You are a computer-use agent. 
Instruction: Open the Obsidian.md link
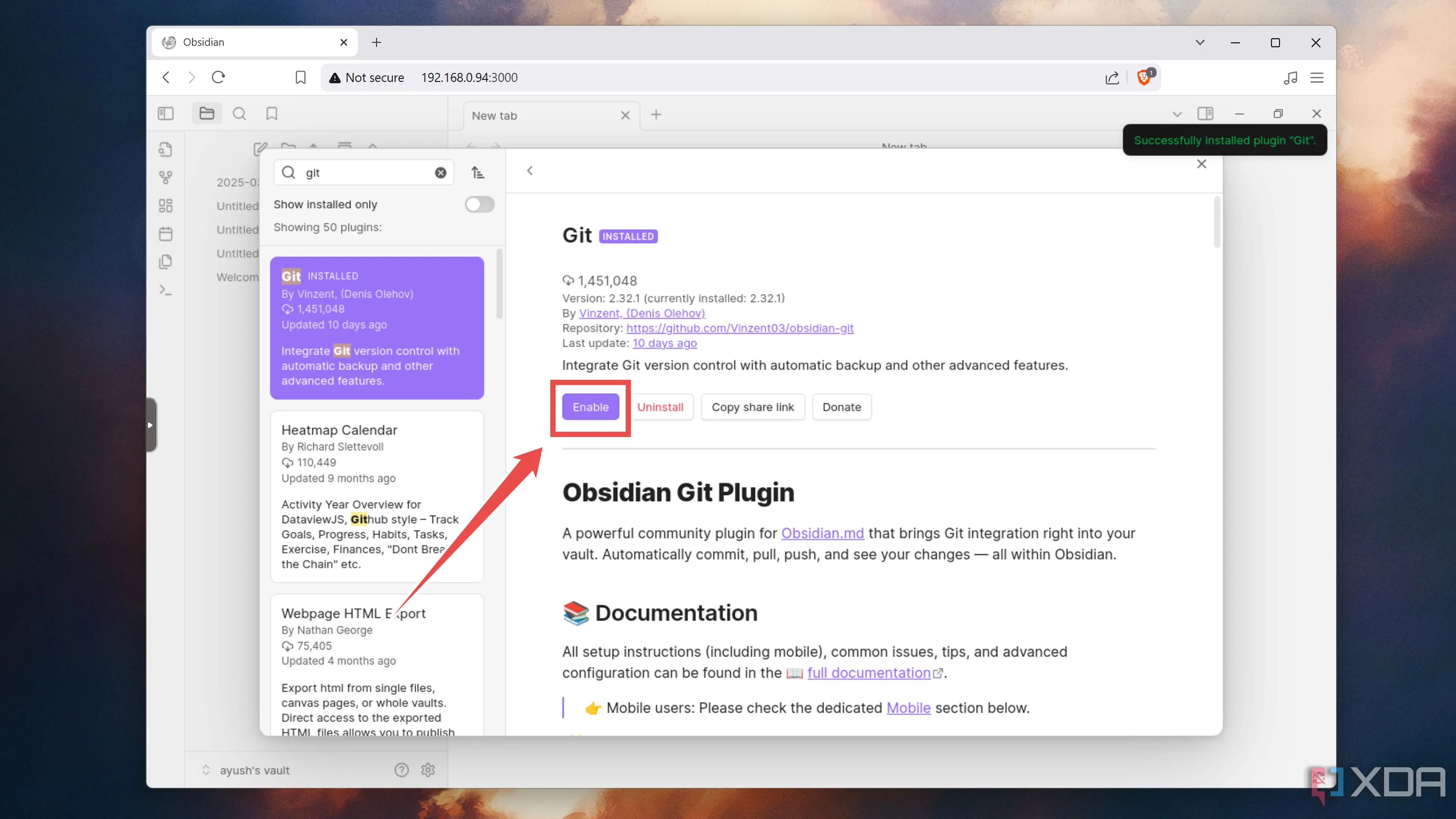pyautogui.click(x=822, y=533)
